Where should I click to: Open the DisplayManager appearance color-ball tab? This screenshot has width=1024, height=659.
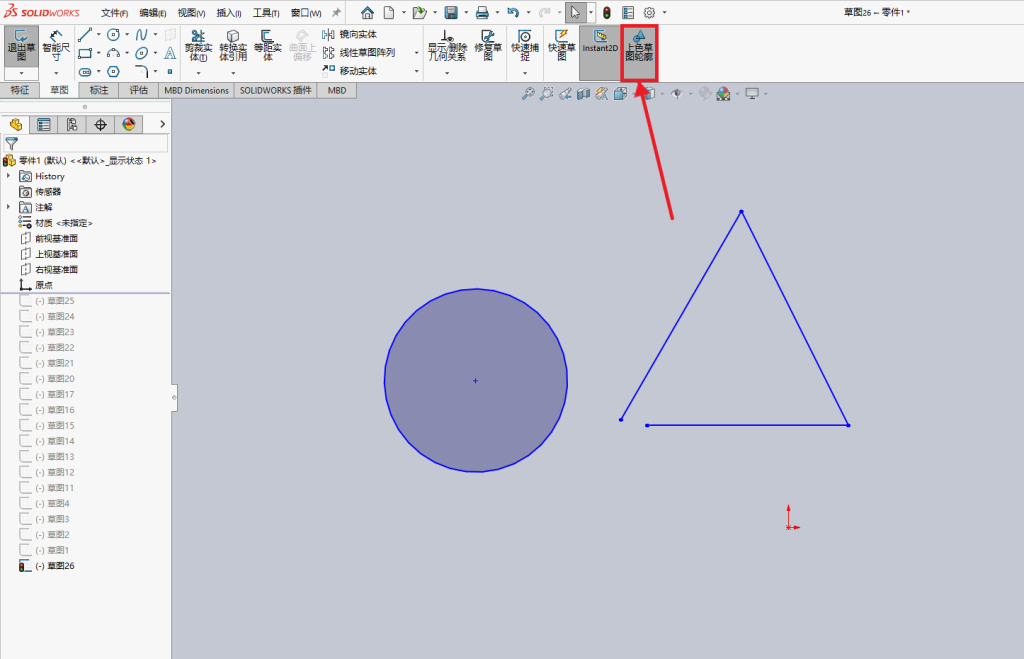[129, 124]
